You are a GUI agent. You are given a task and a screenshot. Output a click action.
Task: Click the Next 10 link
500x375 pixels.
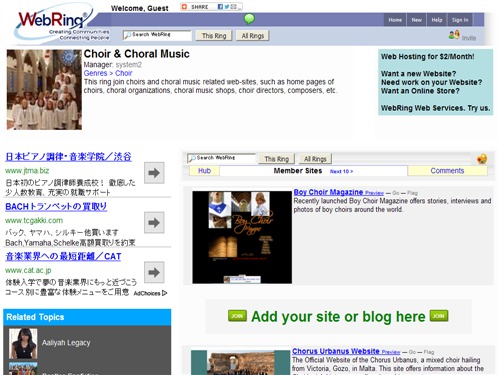coord(341,171)
